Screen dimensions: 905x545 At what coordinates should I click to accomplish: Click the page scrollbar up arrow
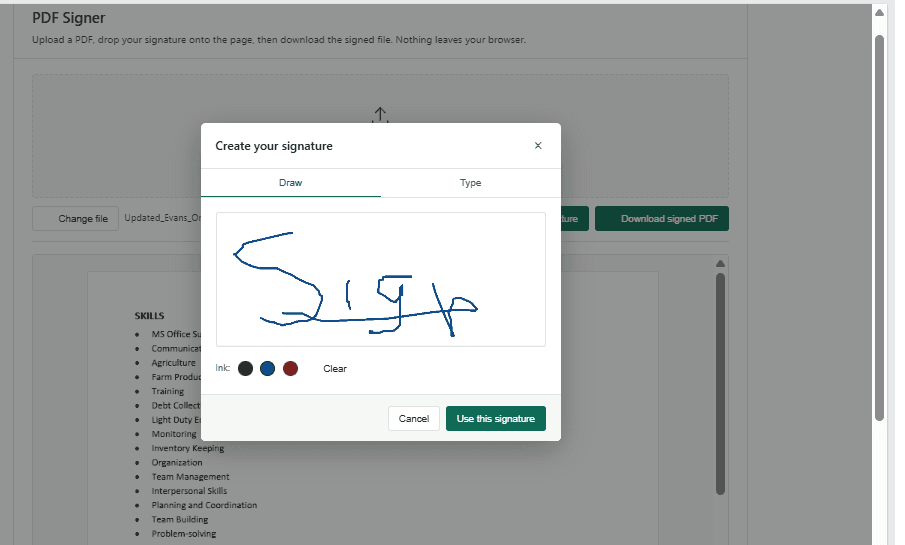click(879, 13)
